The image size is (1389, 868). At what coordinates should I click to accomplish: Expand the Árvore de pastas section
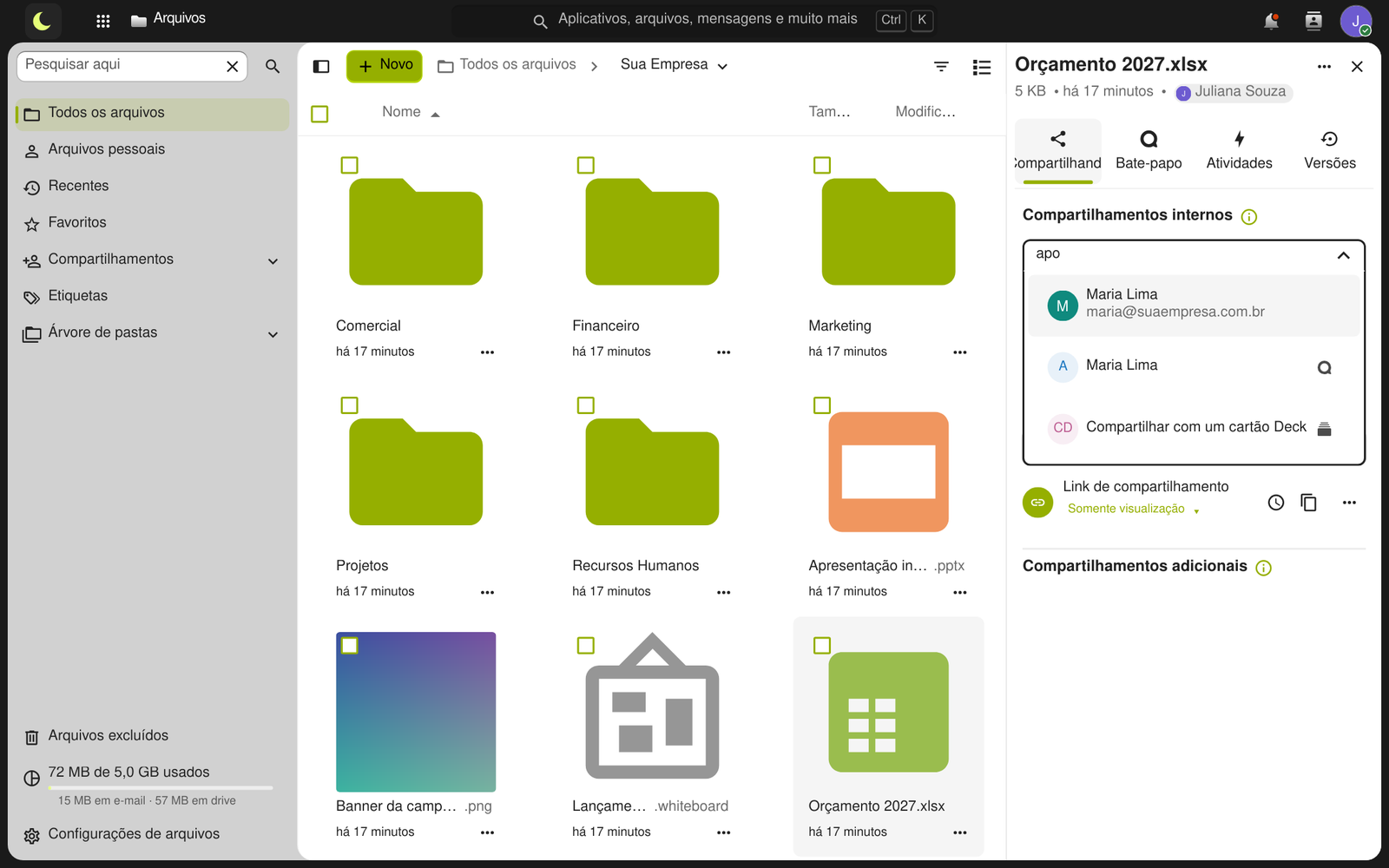click(x=273, y=334)
